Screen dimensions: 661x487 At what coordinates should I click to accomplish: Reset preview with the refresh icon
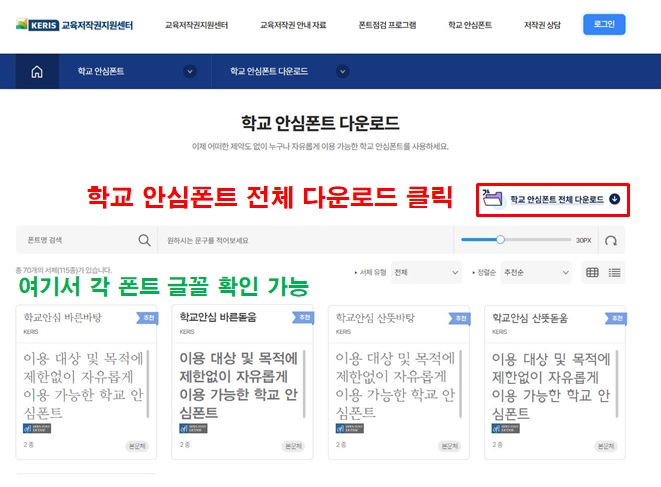[611, 240]
